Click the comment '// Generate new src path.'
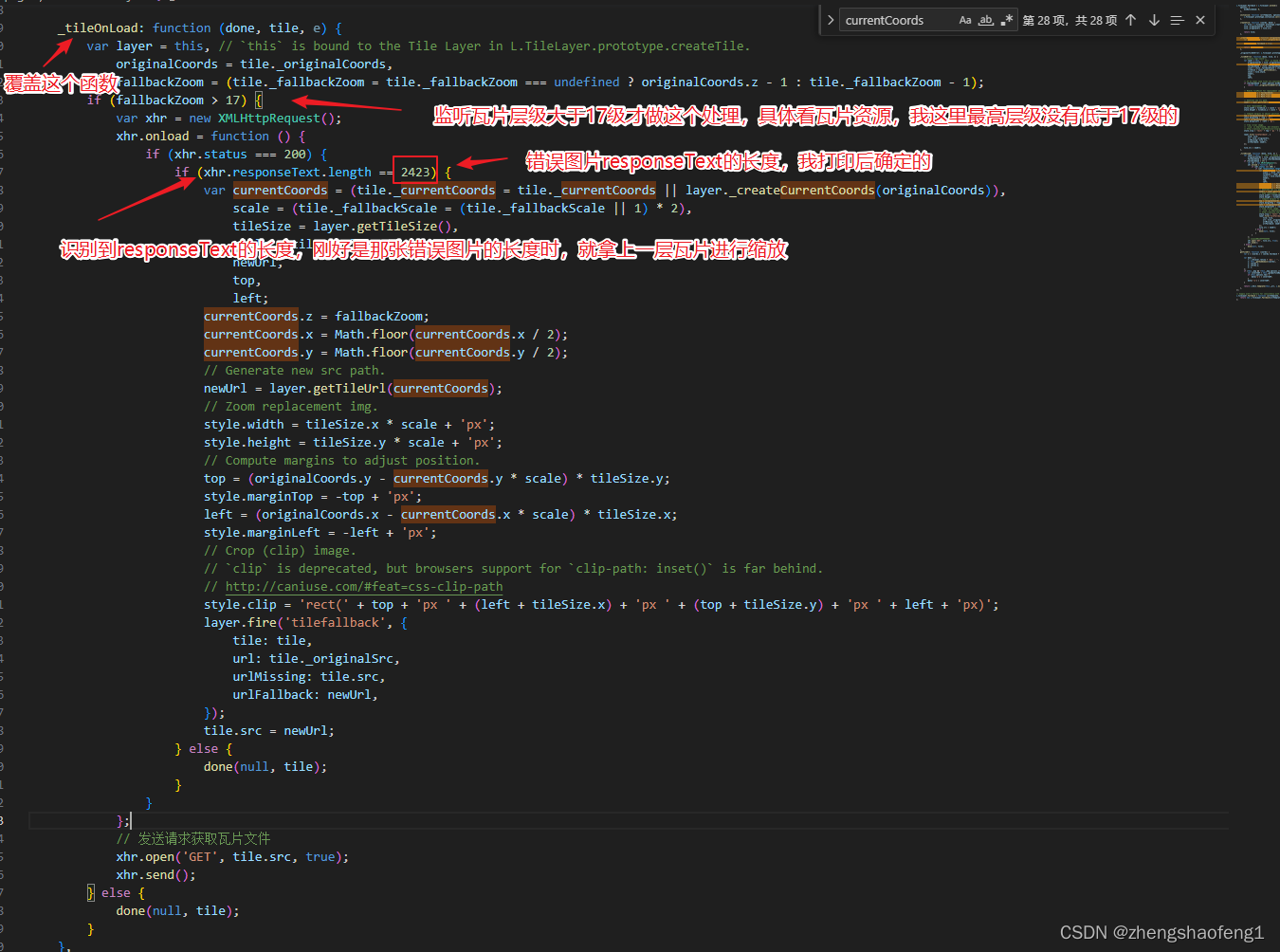The width and height of the screenshot is (1280, 952). [295, 371]
